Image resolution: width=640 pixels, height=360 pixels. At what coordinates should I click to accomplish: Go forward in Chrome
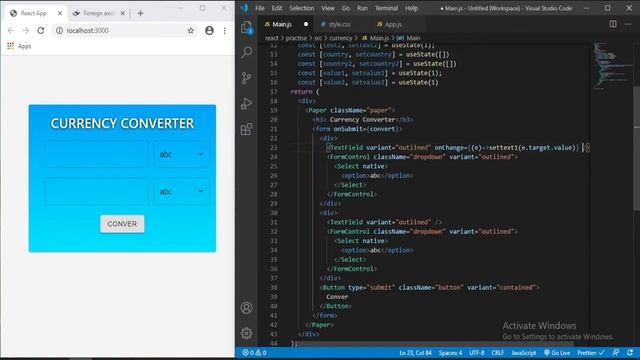tap(25, 31)
